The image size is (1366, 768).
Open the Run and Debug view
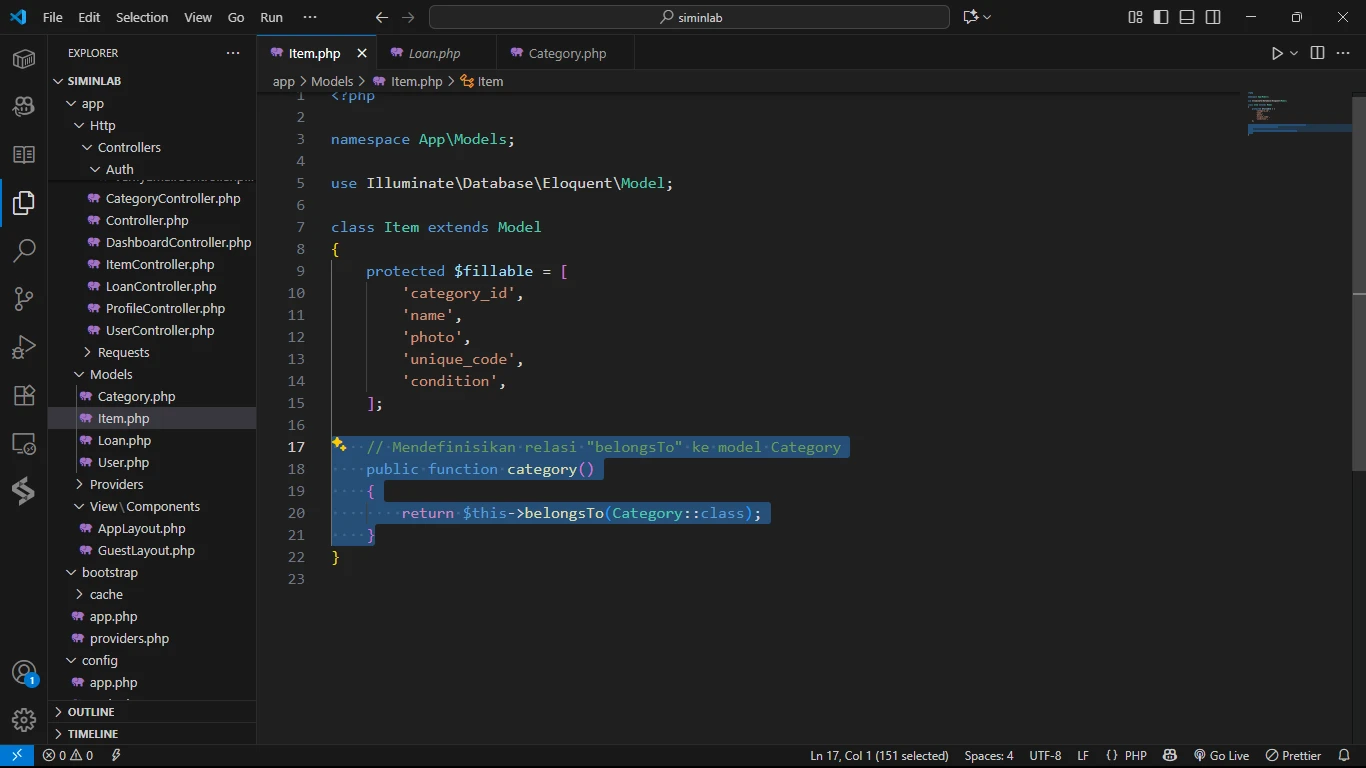24,347
